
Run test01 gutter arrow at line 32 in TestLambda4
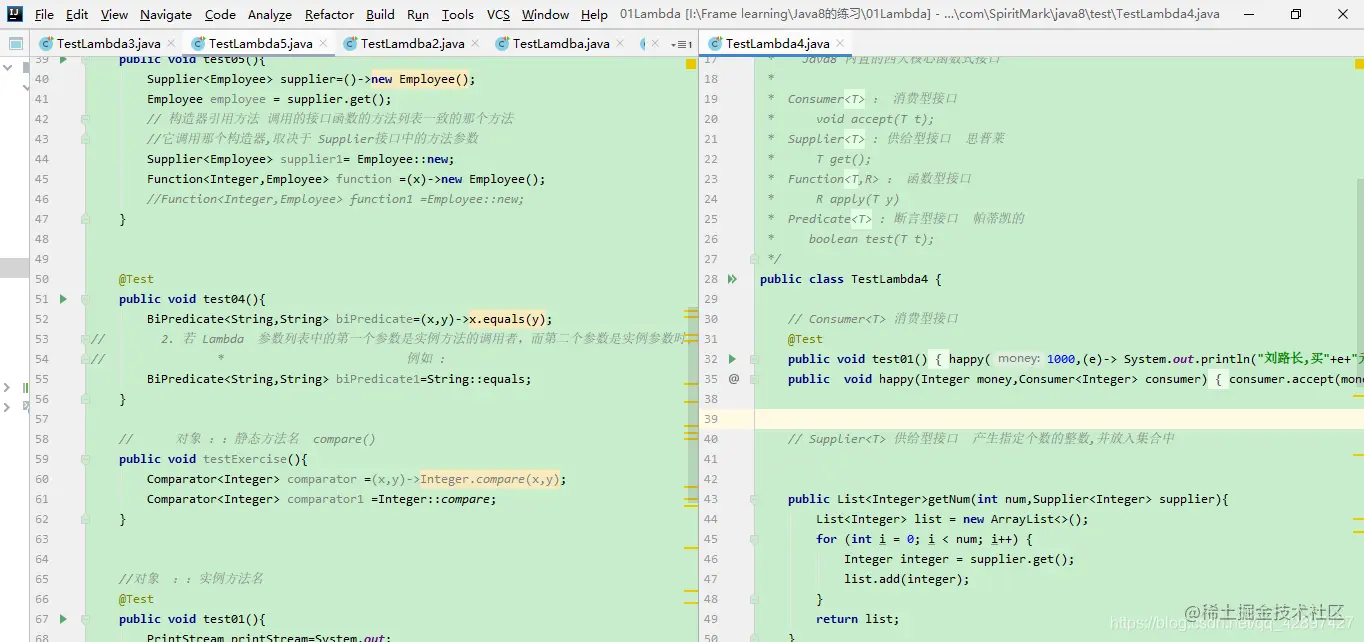click(x=733, y=359)
